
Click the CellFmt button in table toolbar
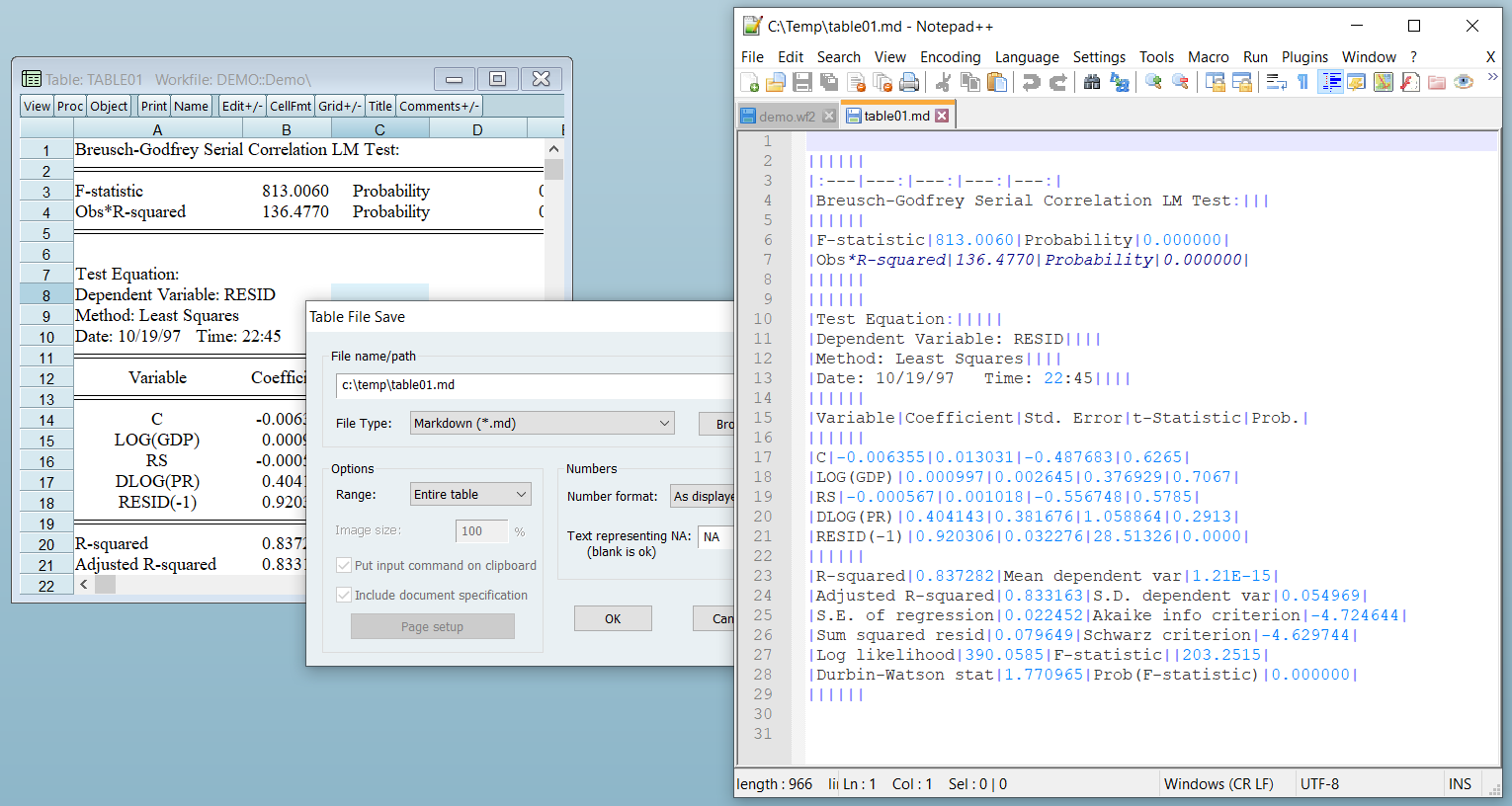pyautogui.click(x=291, y=107)
